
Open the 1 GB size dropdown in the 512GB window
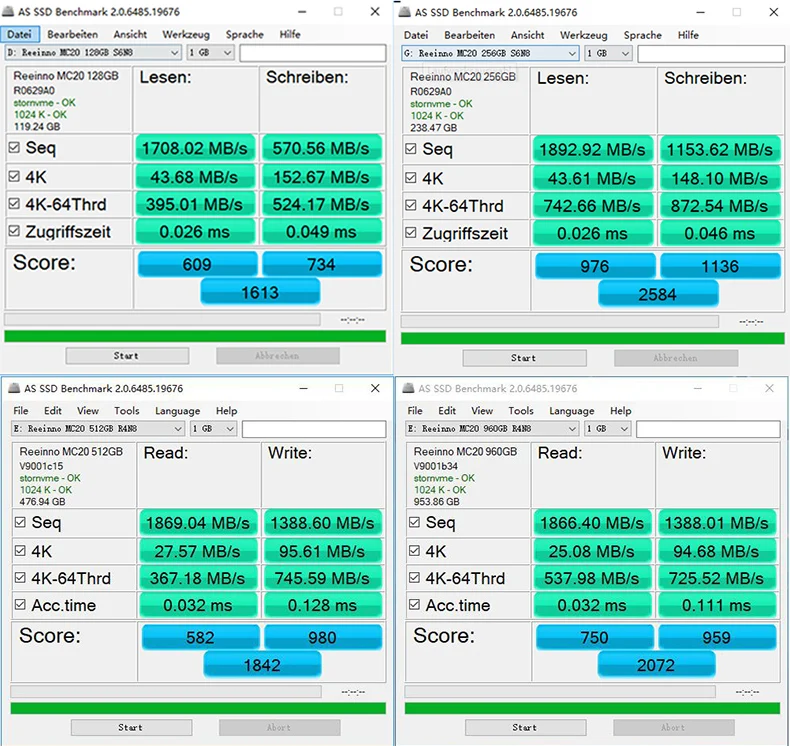[213, 429]
